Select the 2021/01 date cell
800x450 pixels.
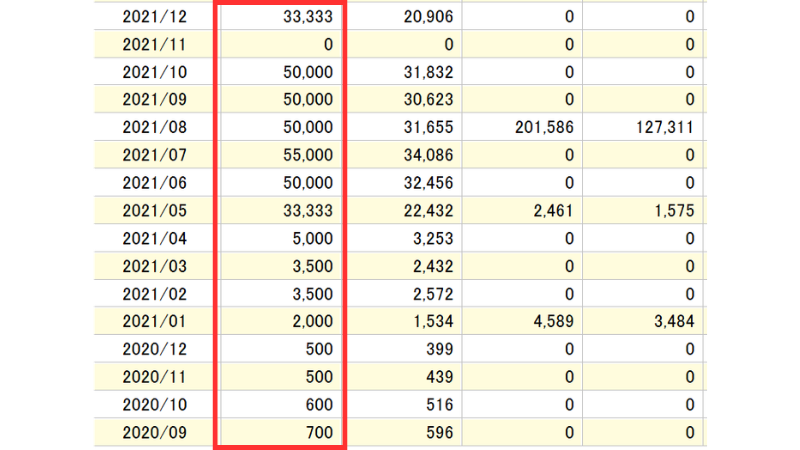(154, 322)
